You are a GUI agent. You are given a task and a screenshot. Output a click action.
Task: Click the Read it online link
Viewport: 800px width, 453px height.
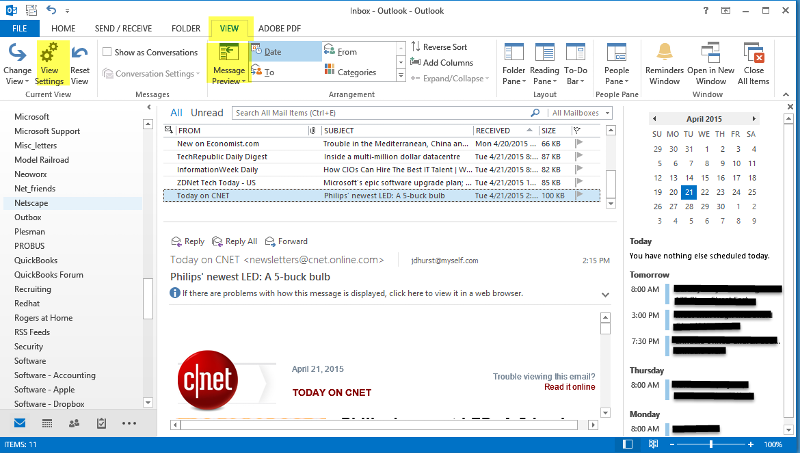(569, 387)
